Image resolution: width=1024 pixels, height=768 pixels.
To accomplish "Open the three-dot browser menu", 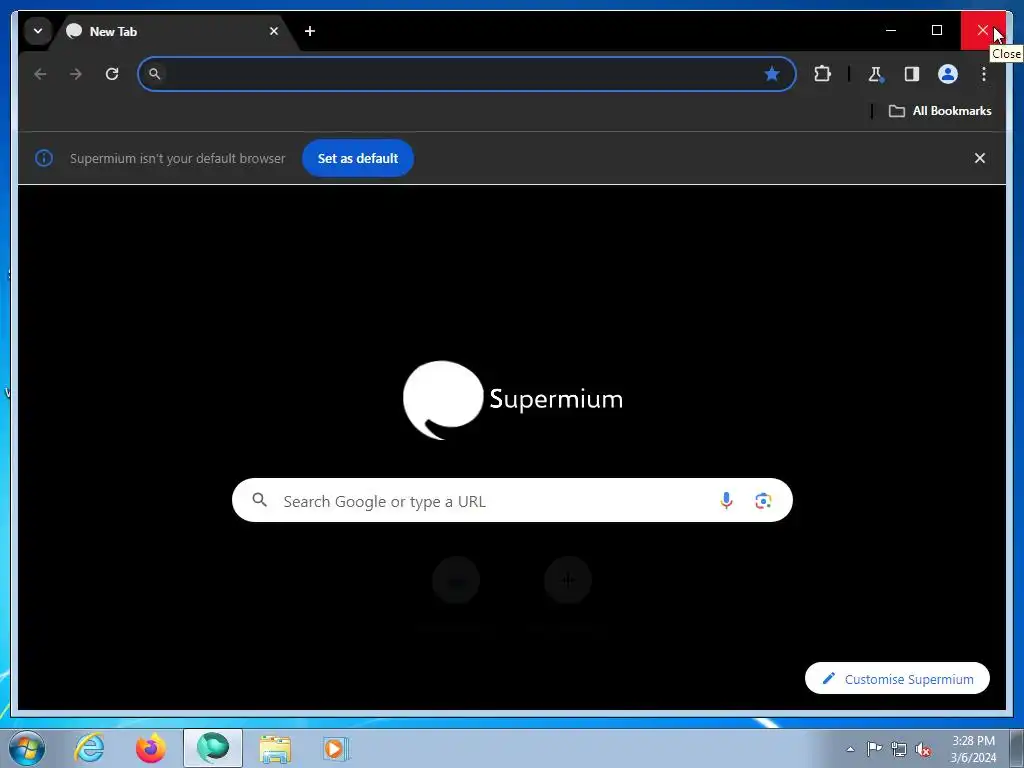I will (984, 74).
